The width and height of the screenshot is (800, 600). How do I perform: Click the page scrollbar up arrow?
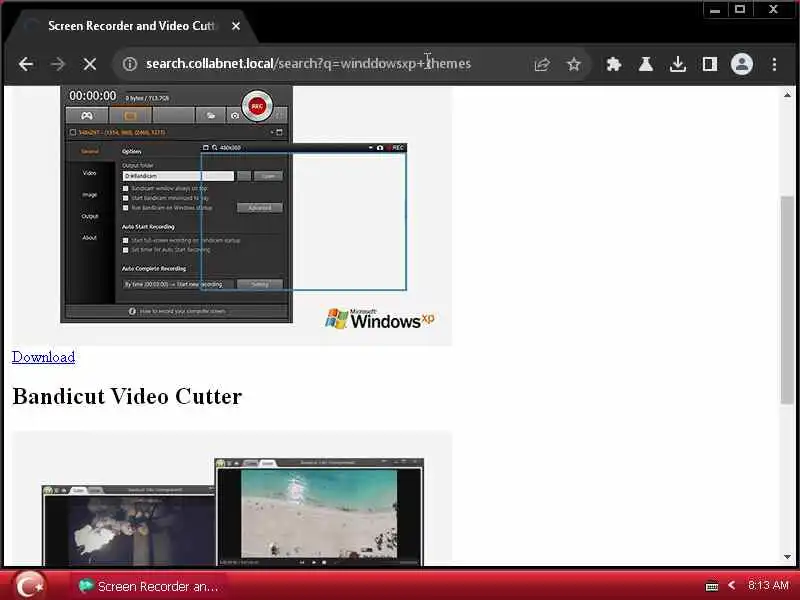pos(787,95)
